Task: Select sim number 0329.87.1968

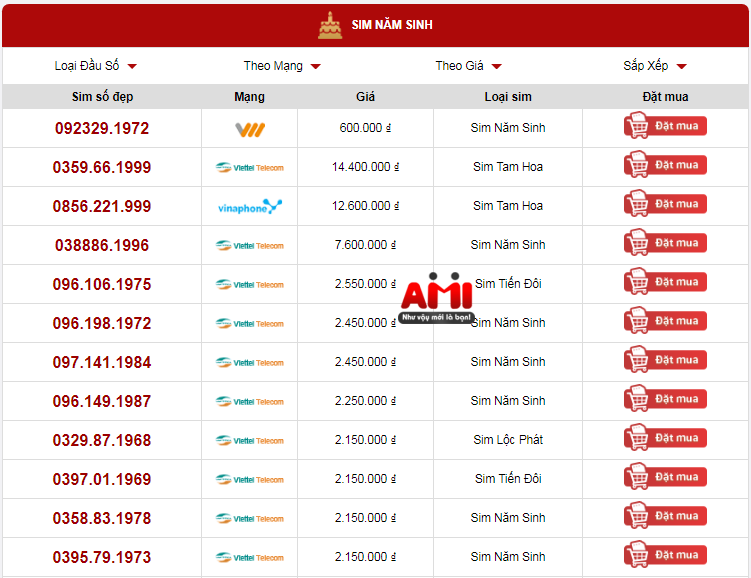Action: click(102, 441)
